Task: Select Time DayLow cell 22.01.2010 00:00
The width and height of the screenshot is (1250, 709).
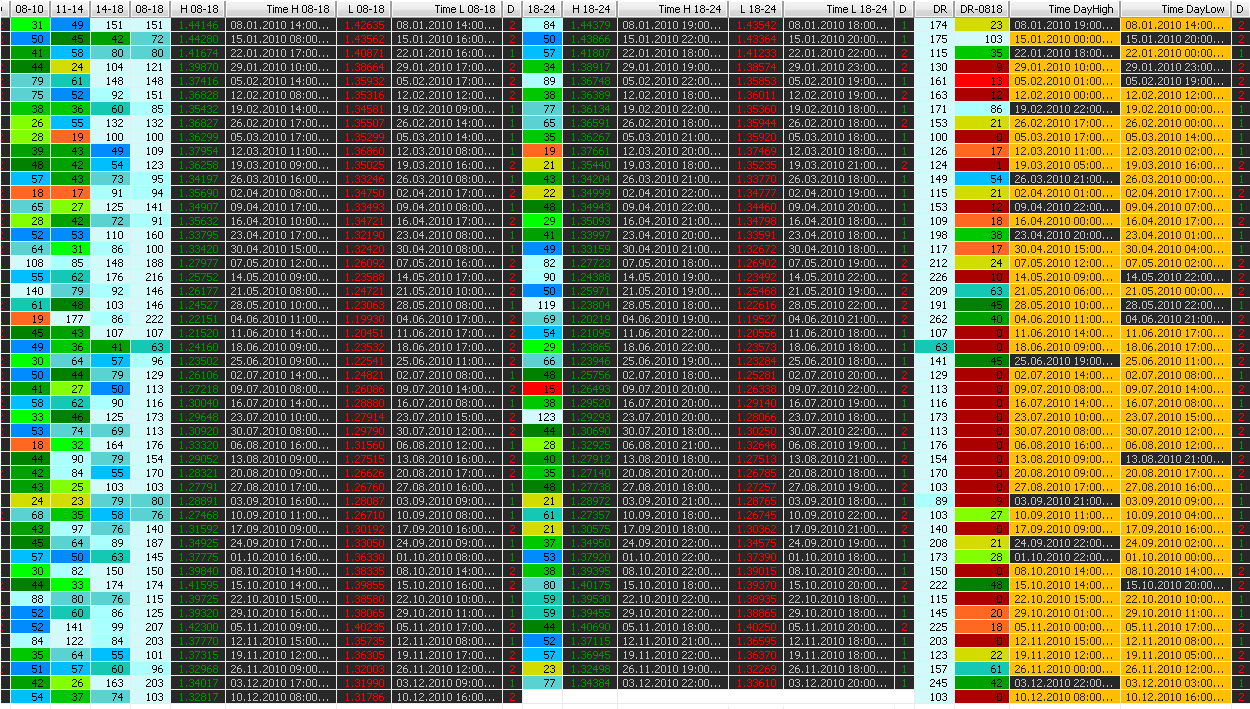Action: coord(1177,52)
